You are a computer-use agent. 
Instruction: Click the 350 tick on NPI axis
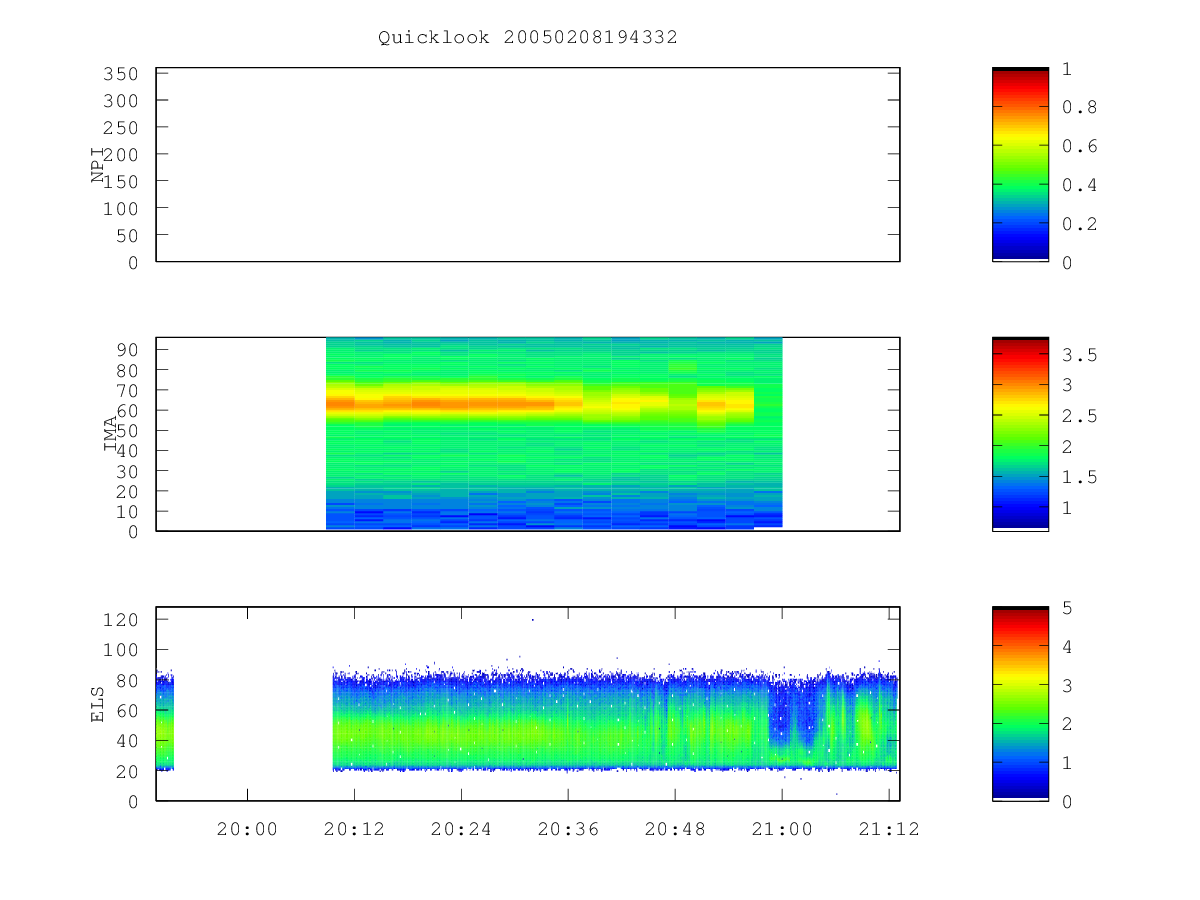click(121, 74)
